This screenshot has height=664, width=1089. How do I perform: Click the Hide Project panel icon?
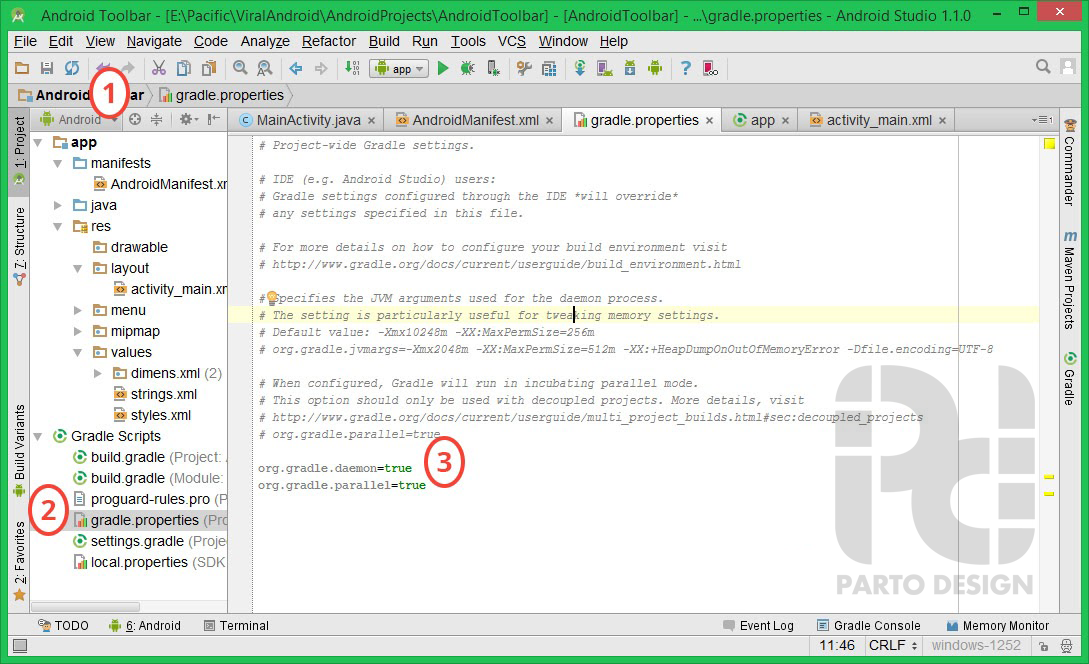coord(214,119)
